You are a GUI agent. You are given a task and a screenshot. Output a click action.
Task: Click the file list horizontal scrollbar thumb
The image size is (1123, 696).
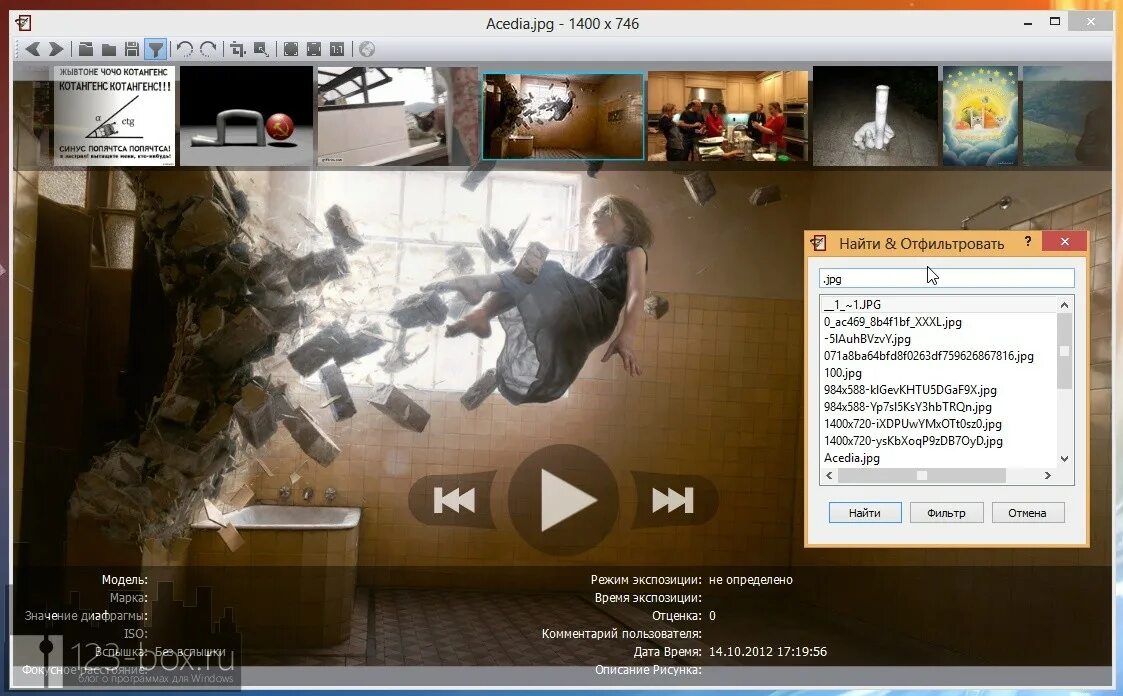tap(922, 475)
